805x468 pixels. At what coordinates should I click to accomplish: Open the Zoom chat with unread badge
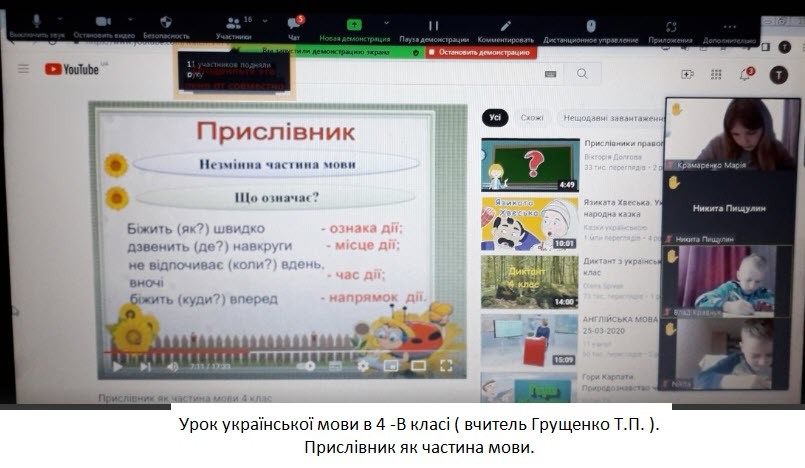(x=294, y=26)
